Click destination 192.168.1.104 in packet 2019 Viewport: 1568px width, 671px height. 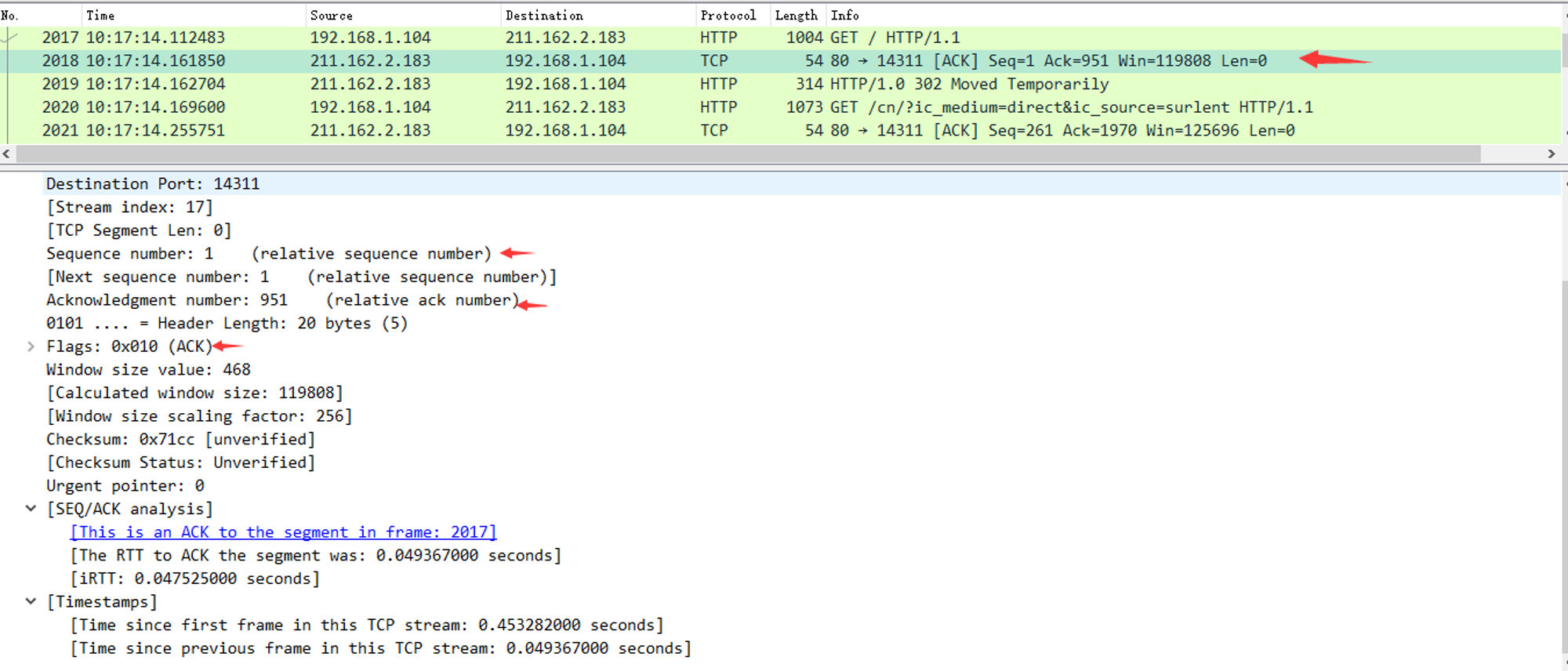point(565,84)
